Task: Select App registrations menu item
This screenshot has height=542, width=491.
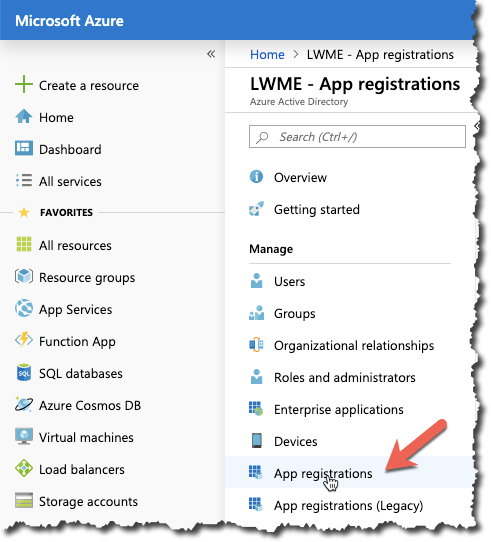Action: (349, 473)
